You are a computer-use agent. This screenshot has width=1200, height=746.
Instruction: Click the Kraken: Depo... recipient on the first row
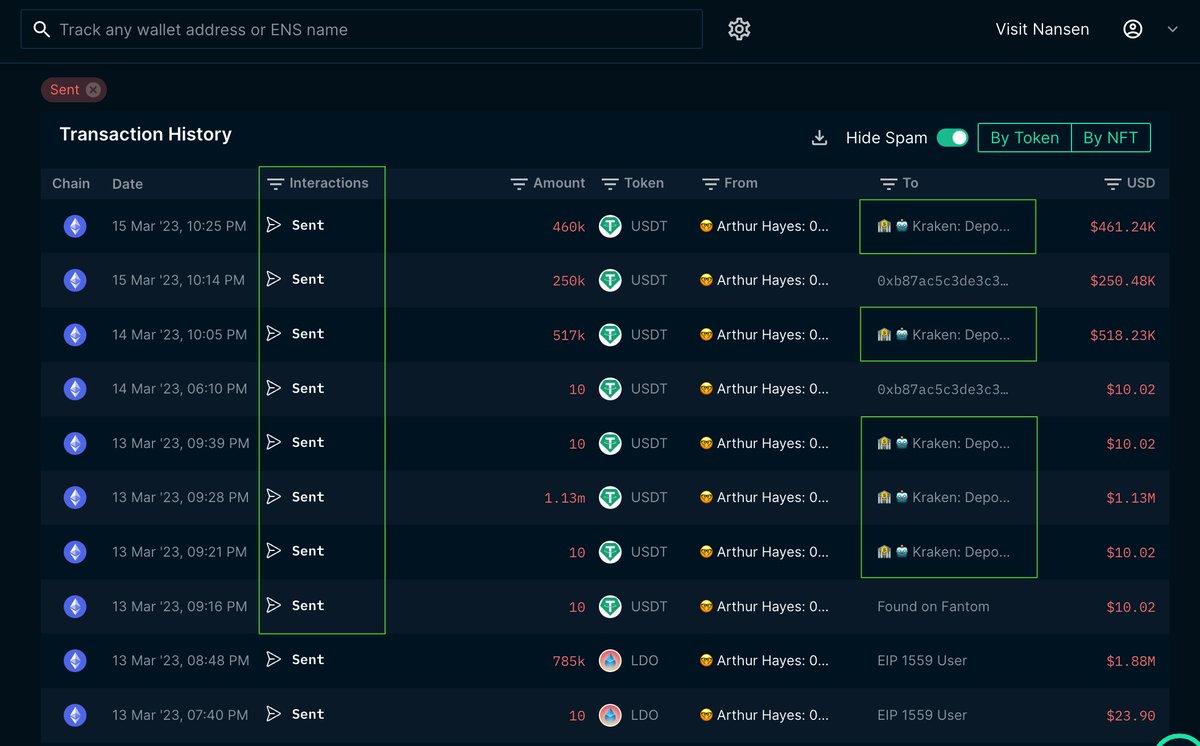947,226
